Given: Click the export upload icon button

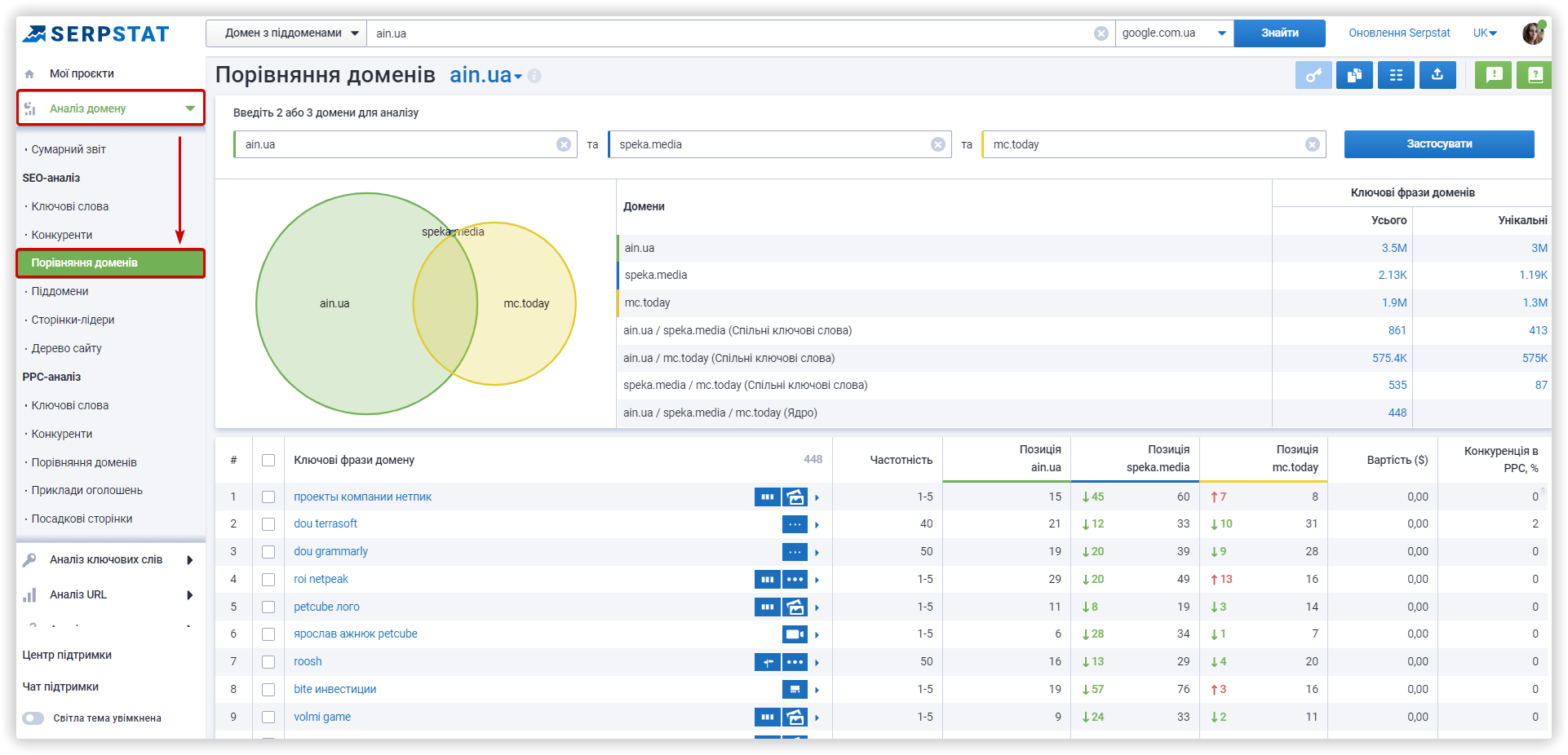Looking at the screenshot, I should point(1437,75).
